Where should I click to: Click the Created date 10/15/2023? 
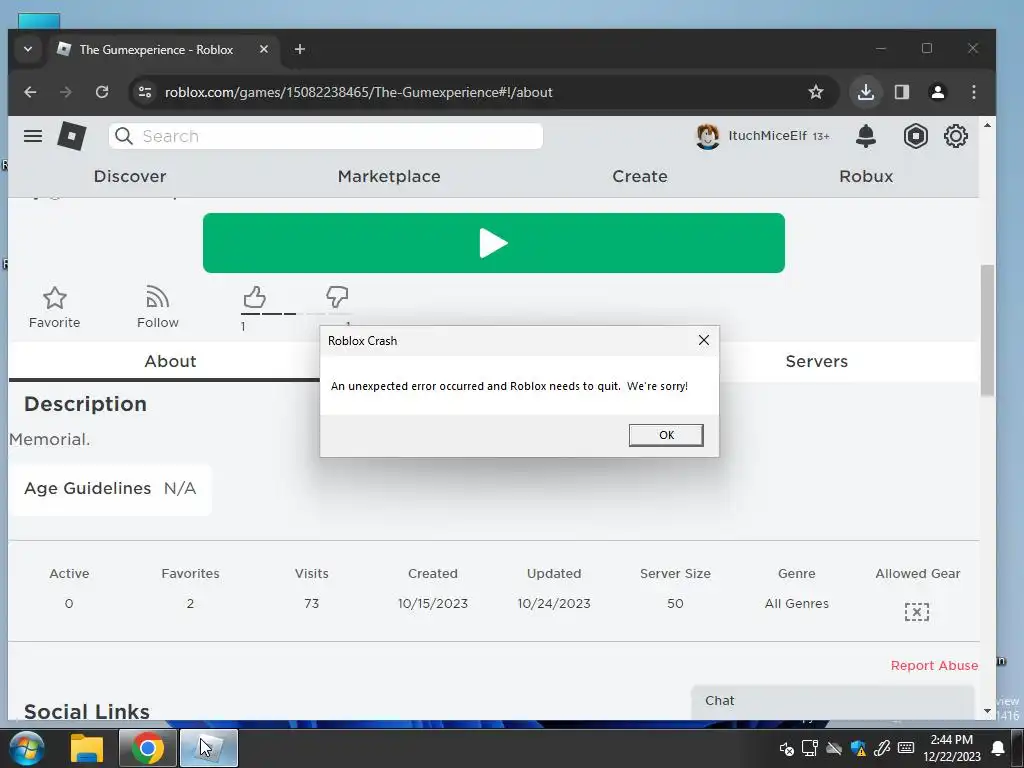(432, 603)
